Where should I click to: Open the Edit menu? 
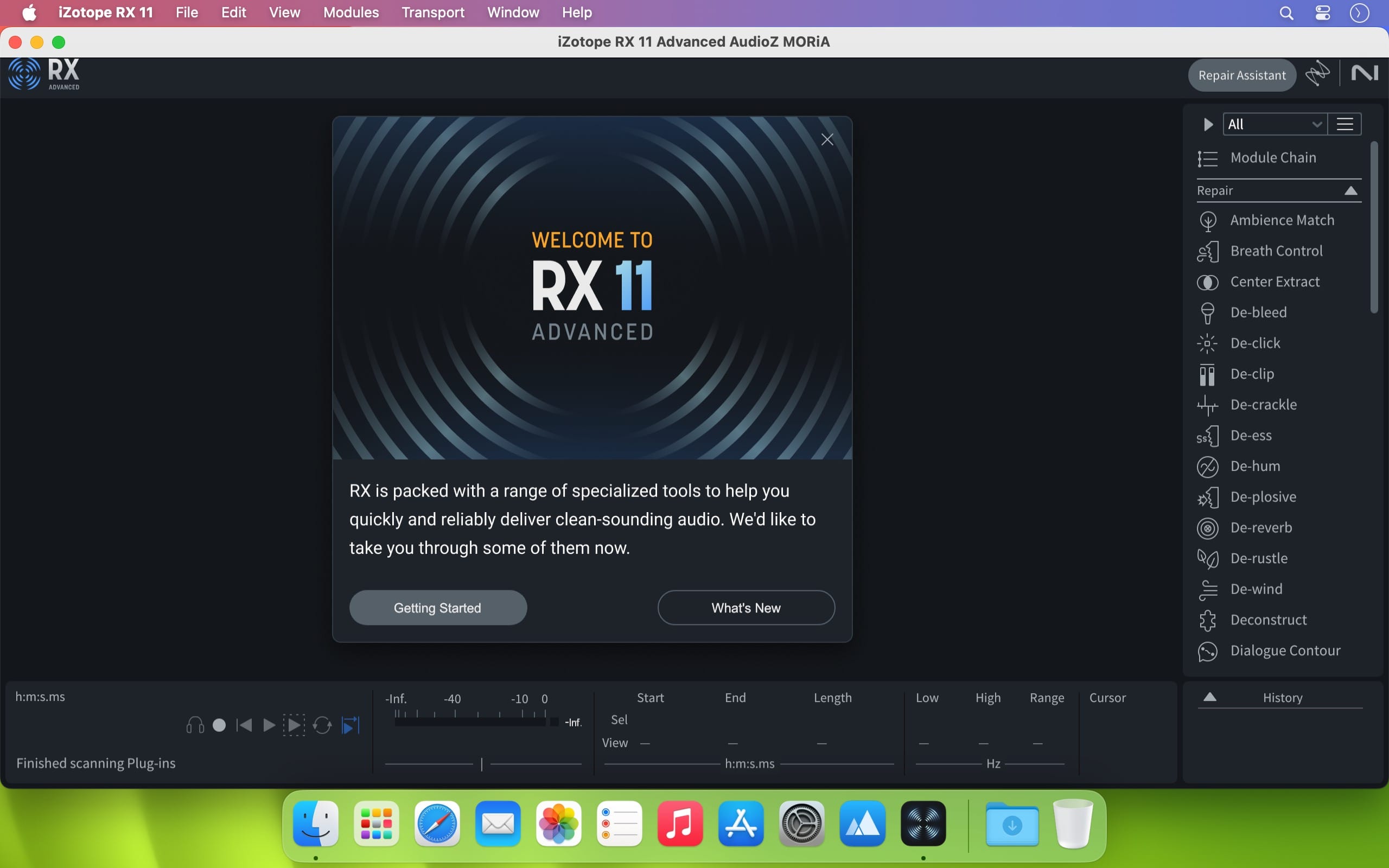click(234, 12)
